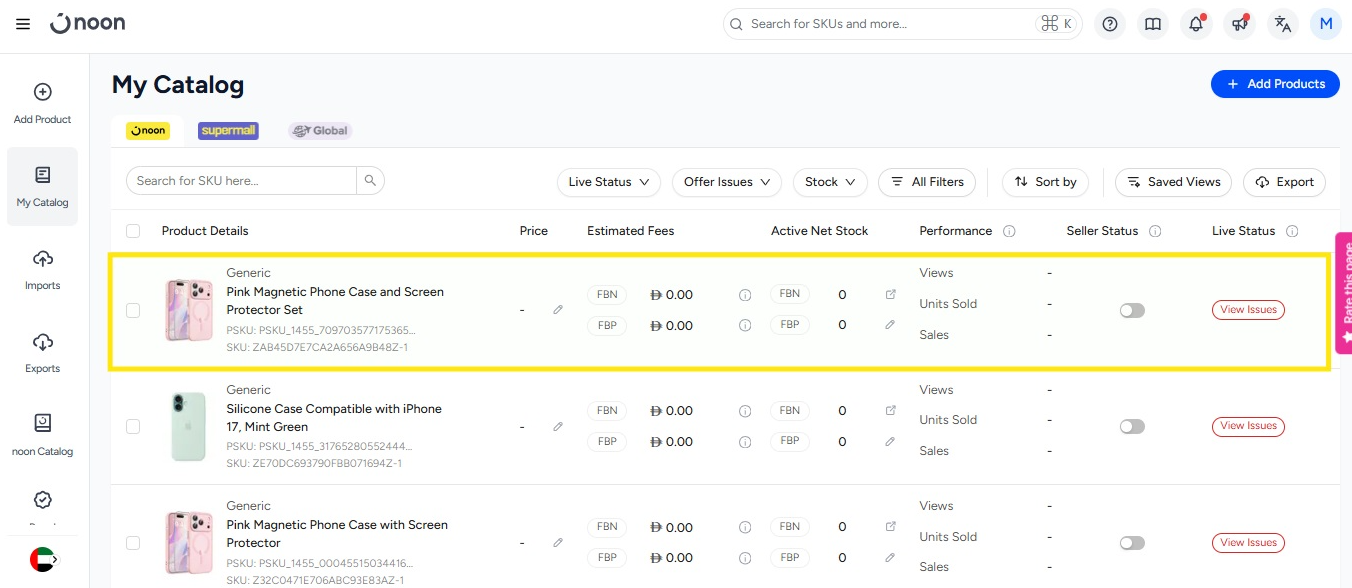Open the Offer Issues dropdown
The width and height of the screenshot is (1352, 588).
click(726, 182)
